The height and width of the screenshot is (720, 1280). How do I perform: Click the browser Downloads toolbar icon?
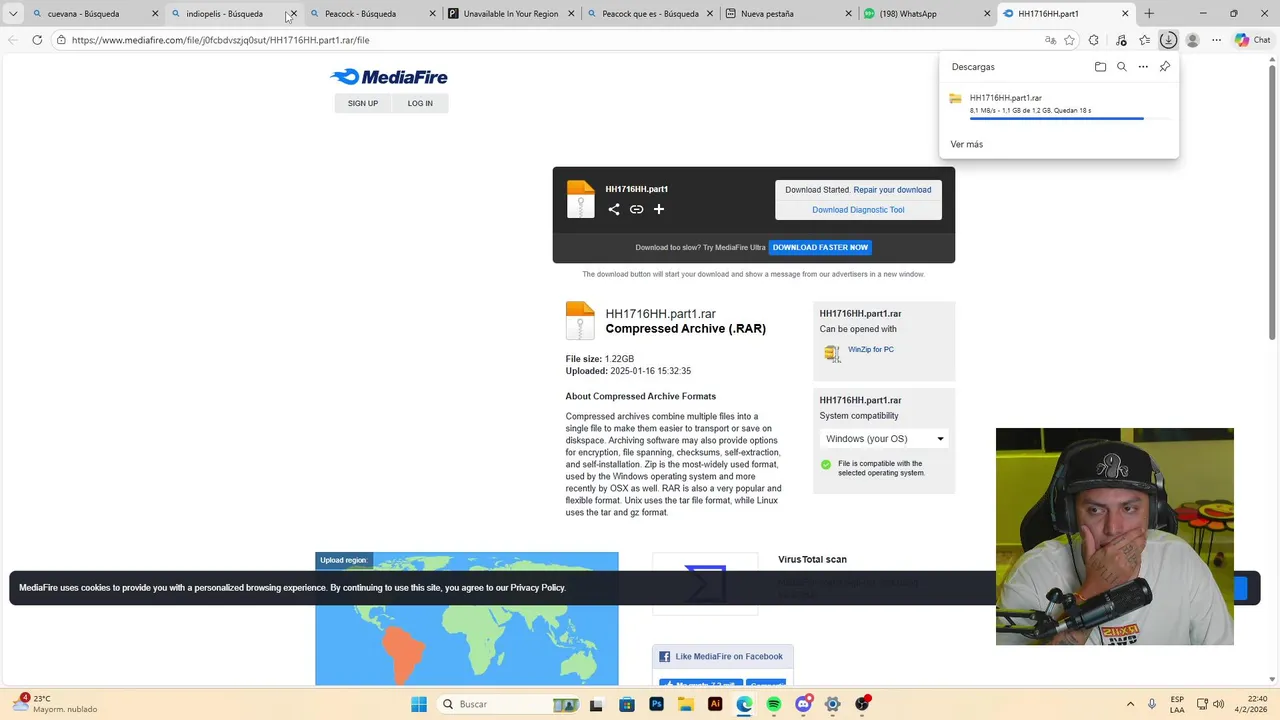[1168, 40]
